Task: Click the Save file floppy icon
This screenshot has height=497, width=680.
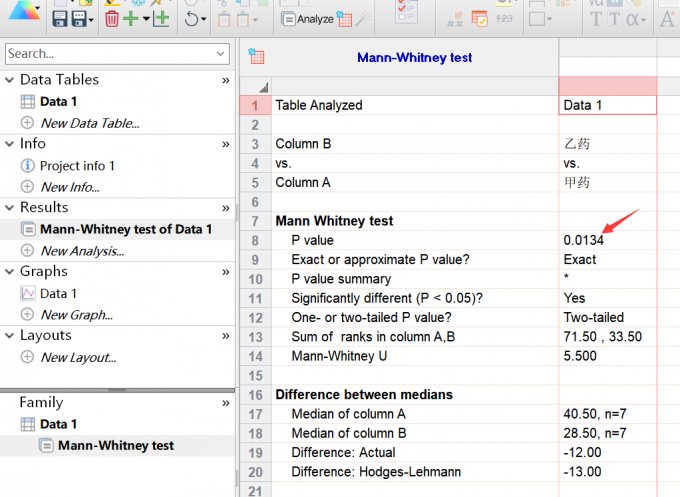Action: [60, 20]
